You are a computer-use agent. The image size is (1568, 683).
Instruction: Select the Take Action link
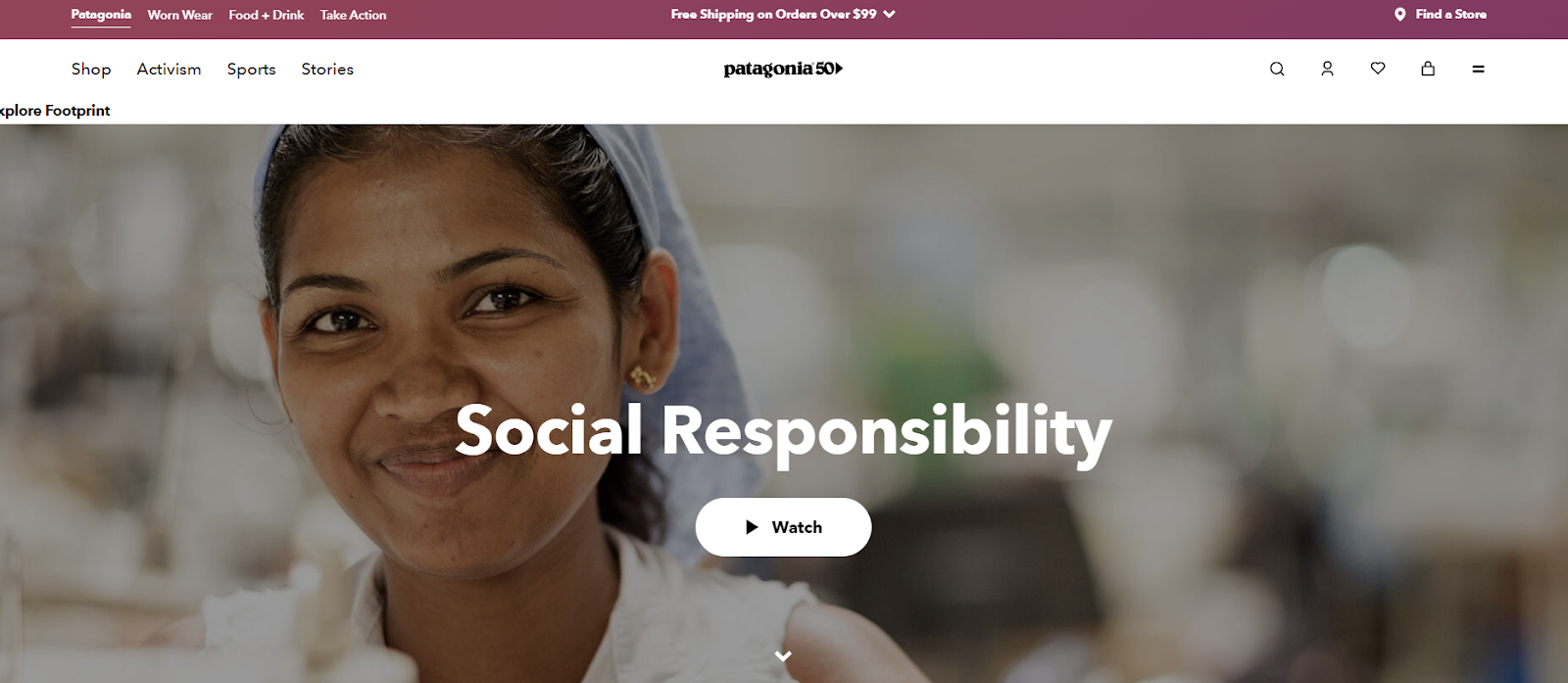pos(353,15)
